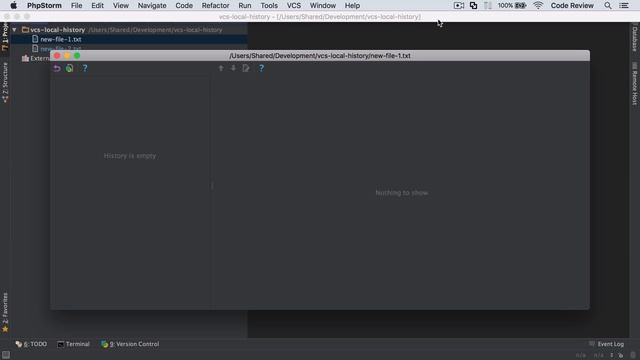Open the Event Log
The height and width of the screenshot is (360, 640).
[x=607, y=344]
